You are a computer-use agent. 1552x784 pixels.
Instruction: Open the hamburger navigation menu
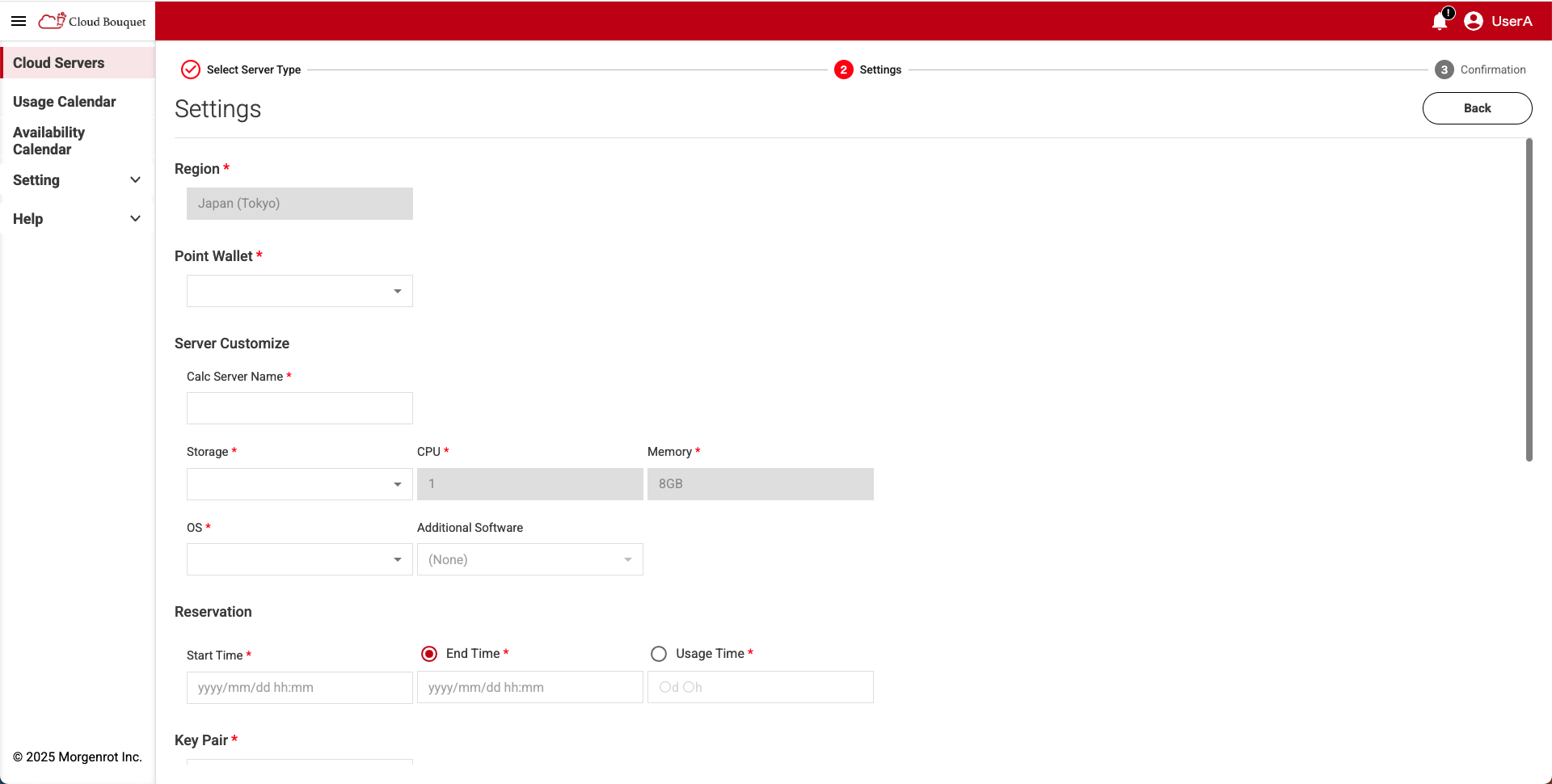click(19, 21)
